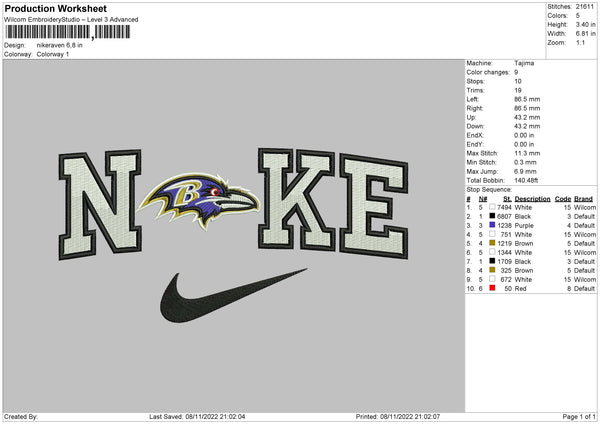Image resolution: width=600 pixels, height=424 pixels.
Task: Pick the black swatch beside 1709
Action: 492,261
